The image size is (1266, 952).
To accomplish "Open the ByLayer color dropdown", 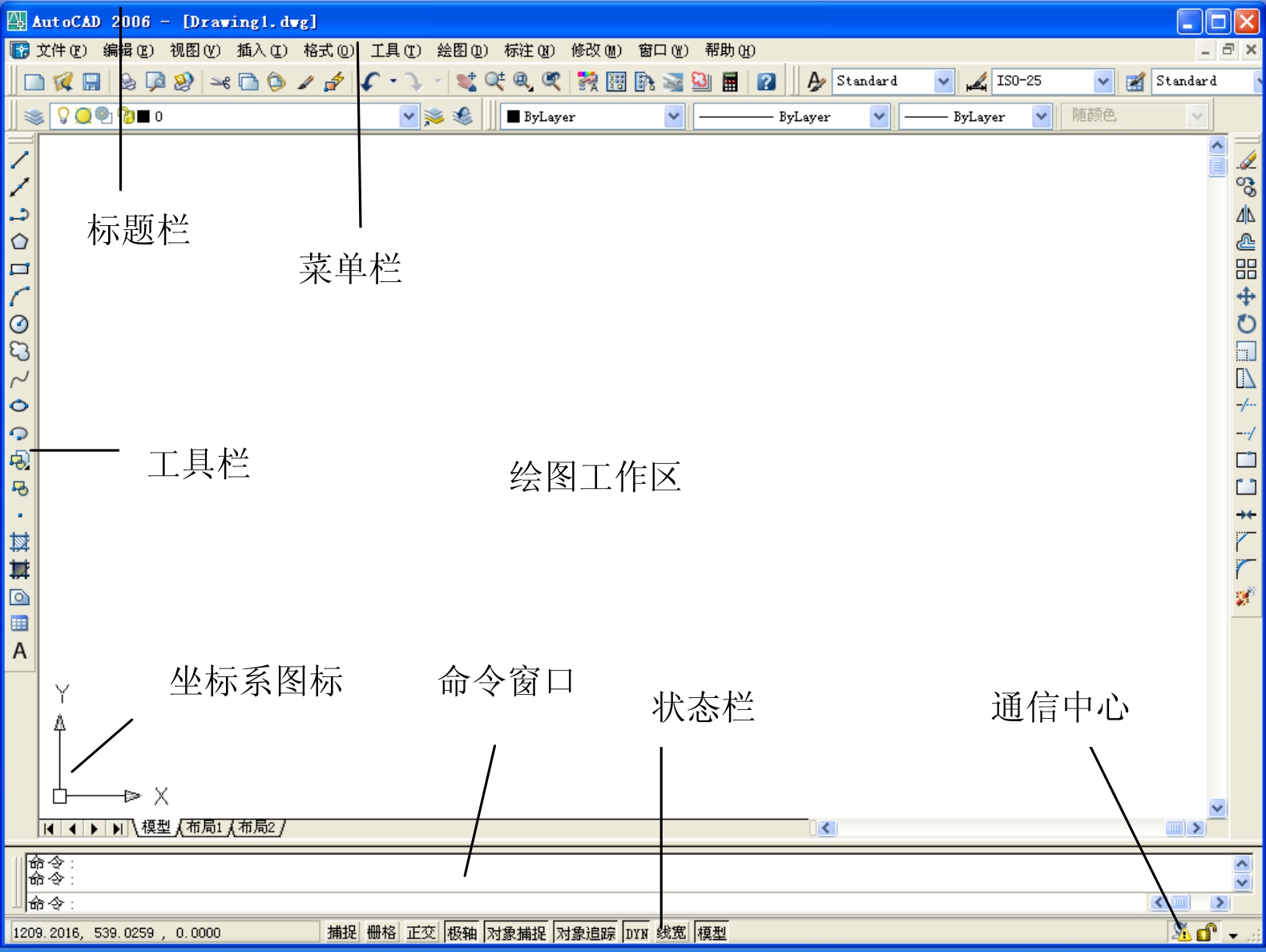I will tap(674, 116).
